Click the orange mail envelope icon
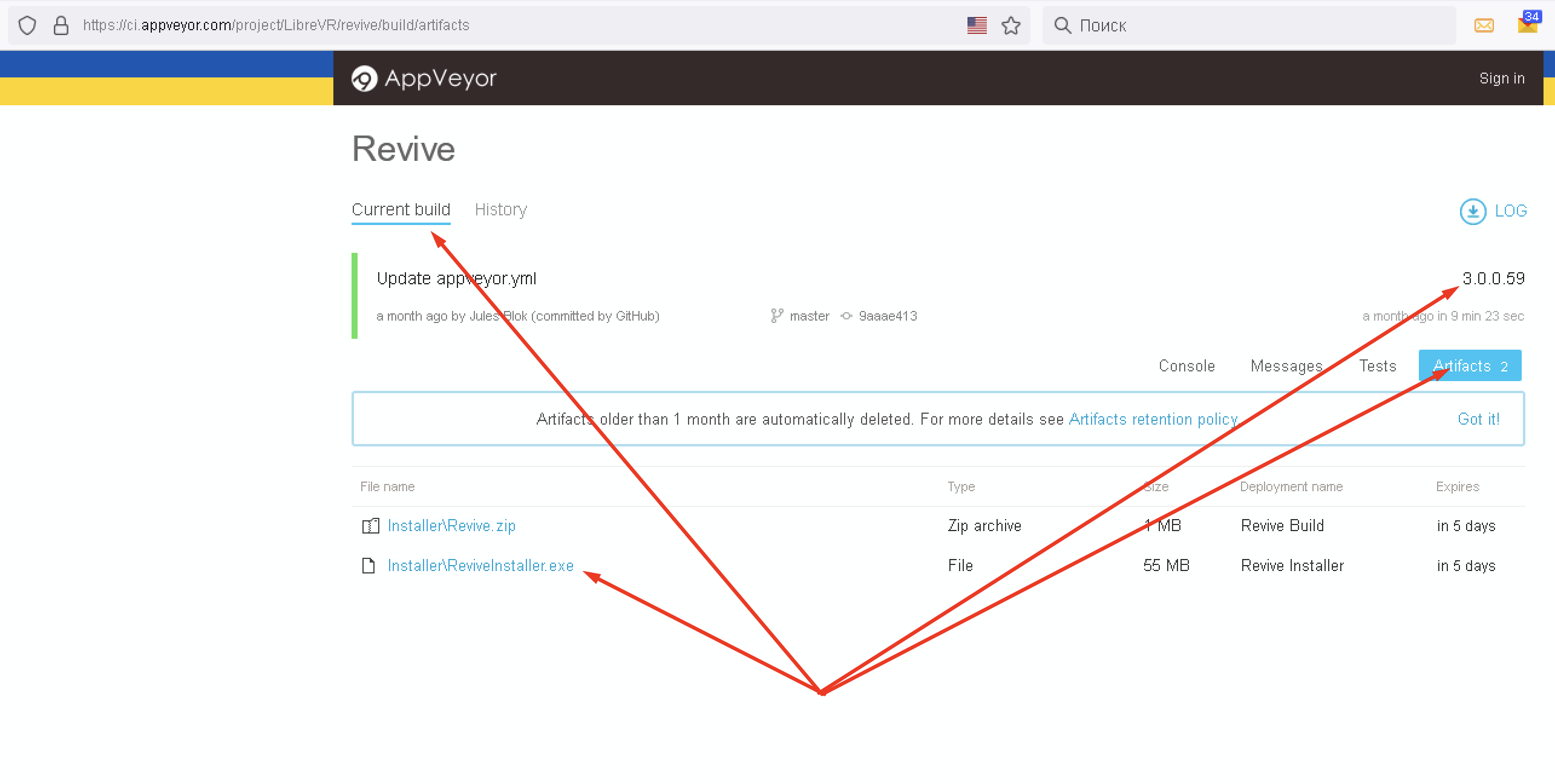This screenshot has width=1555, height=784. (x=1484, y=25)
